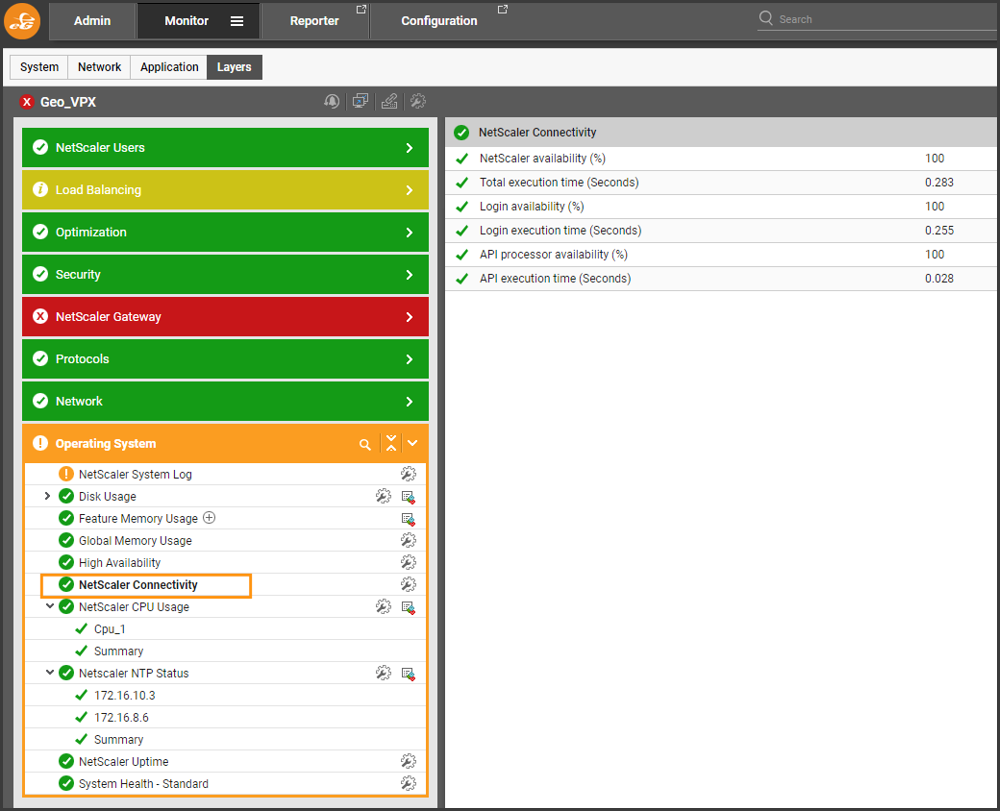Click the monitor screens icon beside Geo_VPX

tap(360, 101)
